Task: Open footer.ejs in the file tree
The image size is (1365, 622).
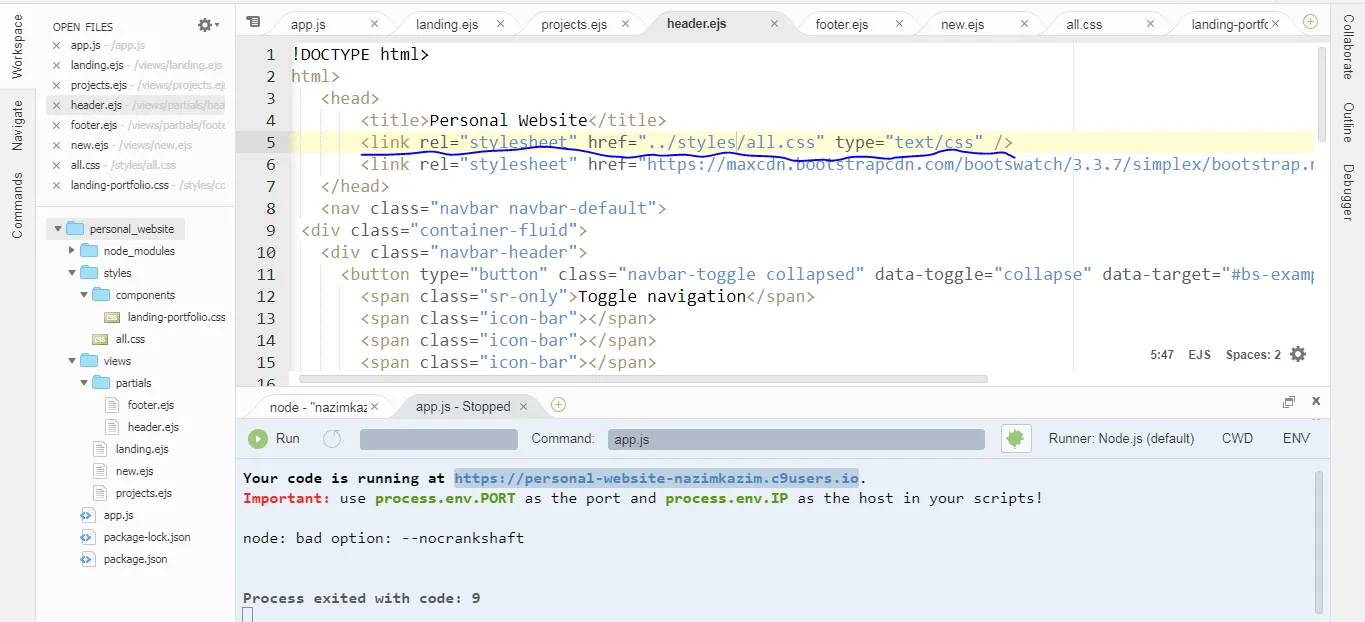Action: (x=150, y=405)
